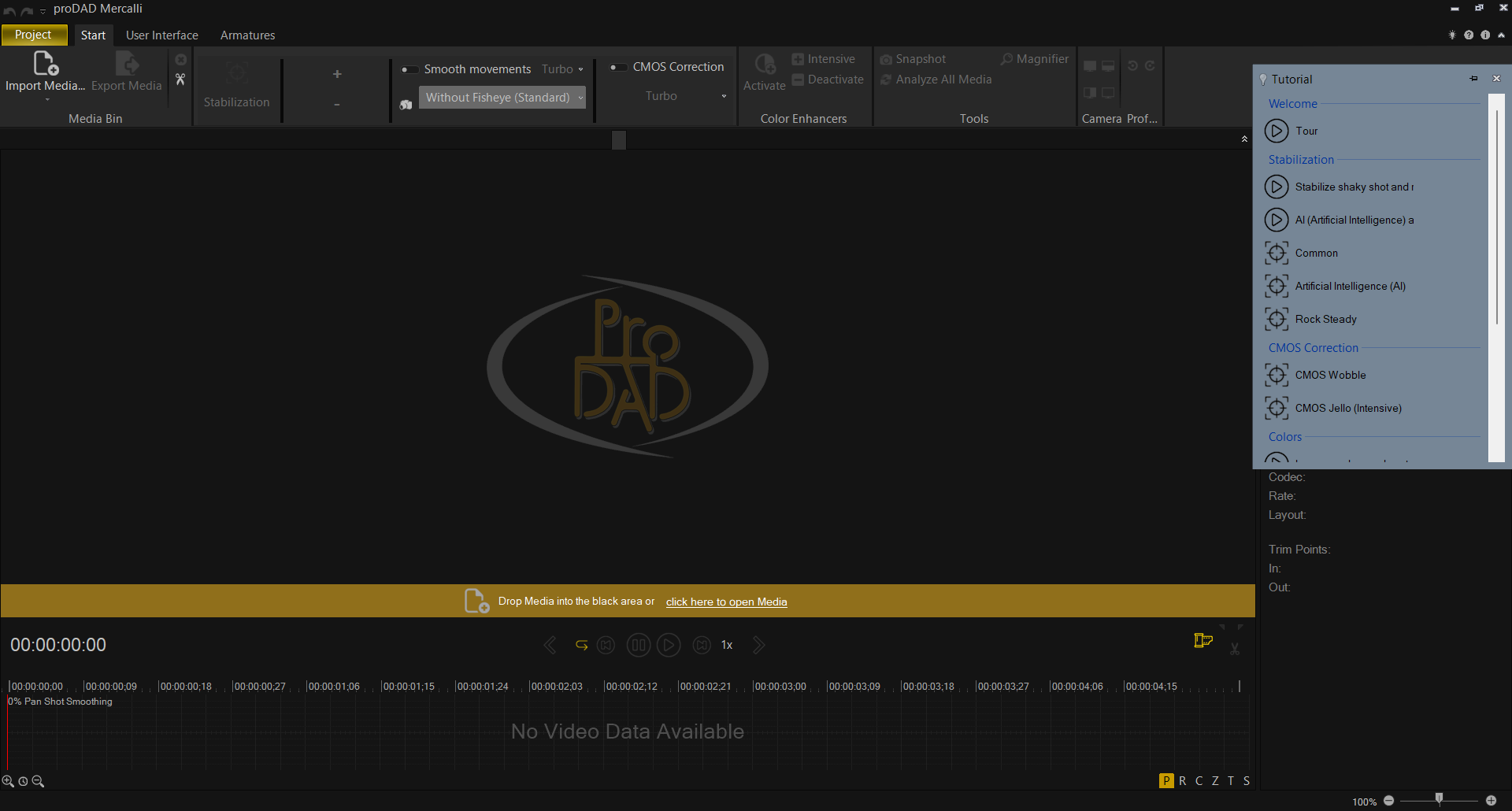Pin the Tutorial panel
This screenshot has height=811, width=1512.
coord(1473,78)
